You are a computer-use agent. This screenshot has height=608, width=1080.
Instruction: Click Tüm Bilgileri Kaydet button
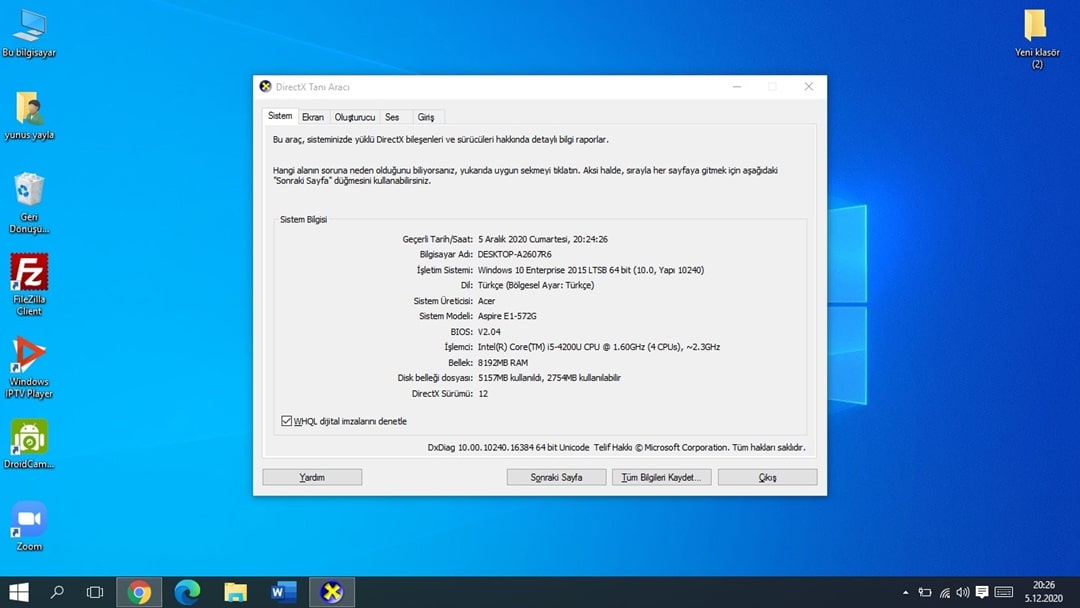coord(661,477)
